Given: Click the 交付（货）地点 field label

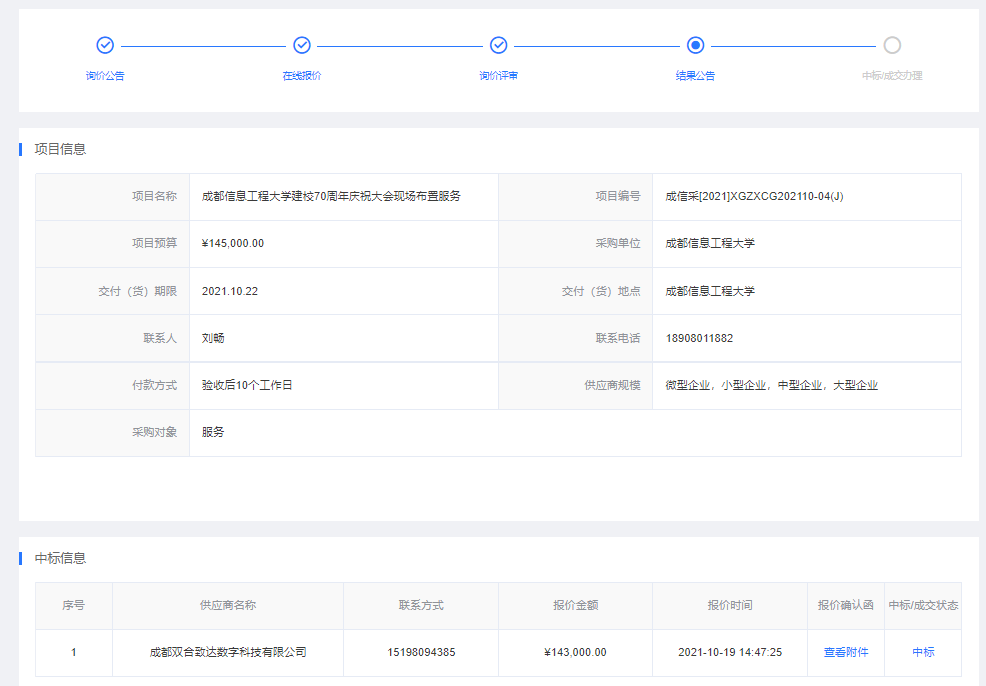Looking at the screenshot, I should pyautogui.click(x=601, y=291).
